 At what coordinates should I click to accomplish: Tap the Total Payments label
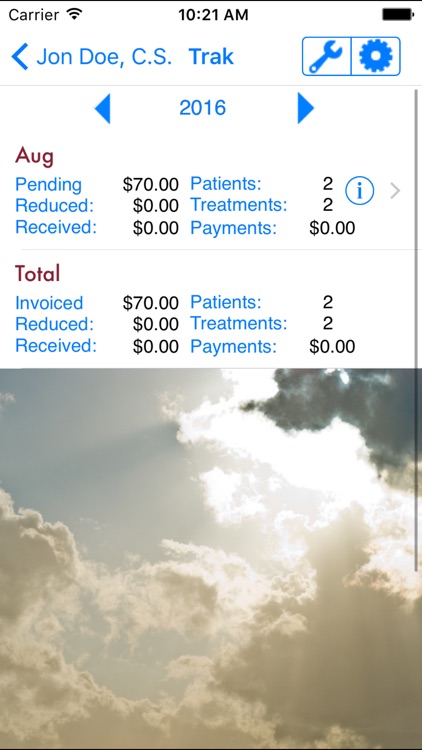coord(233,347)
